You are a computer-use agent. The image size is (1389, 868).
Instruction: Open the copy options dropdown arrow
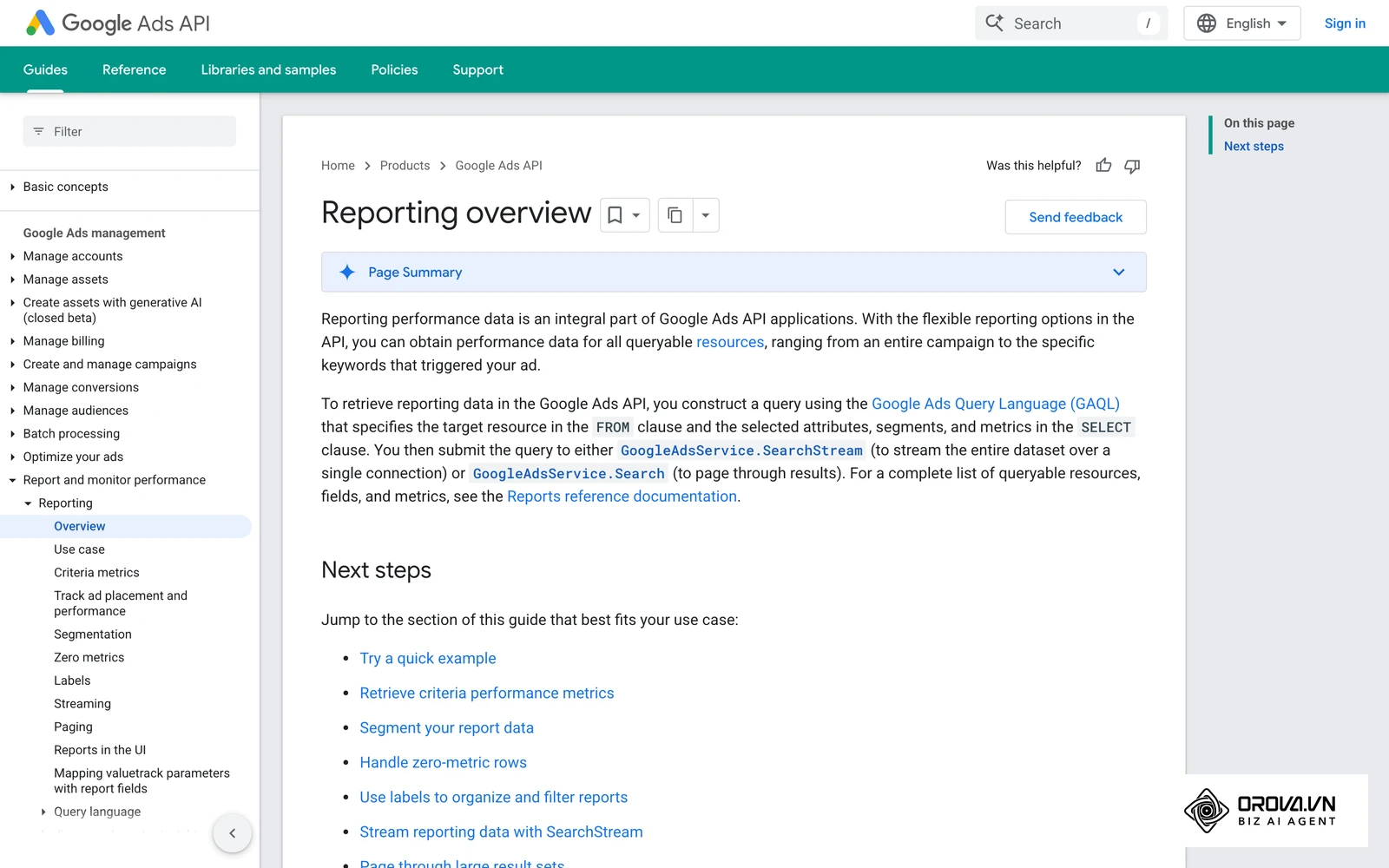[706, 215]
